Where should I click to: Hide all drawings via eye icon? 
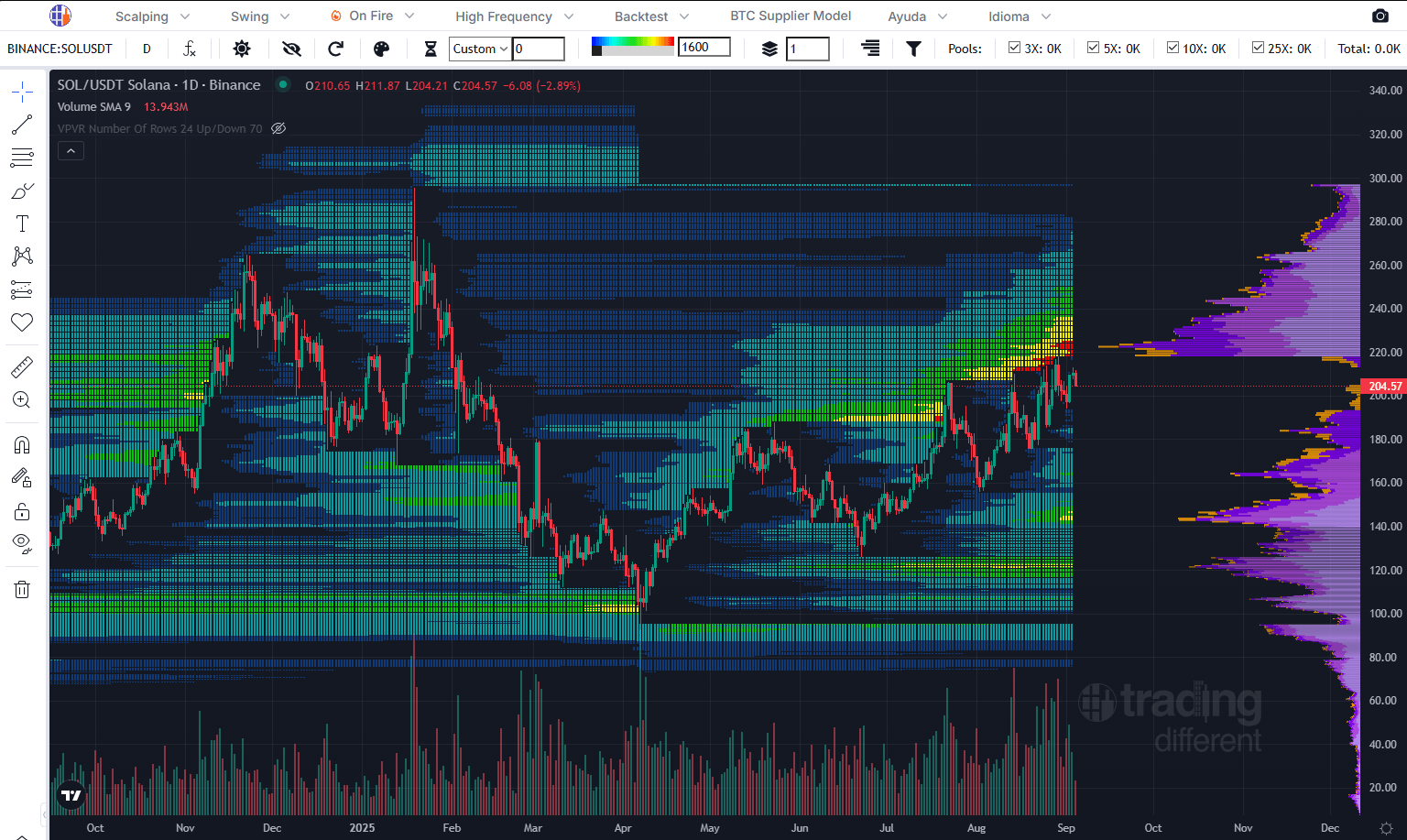point(22,544)
